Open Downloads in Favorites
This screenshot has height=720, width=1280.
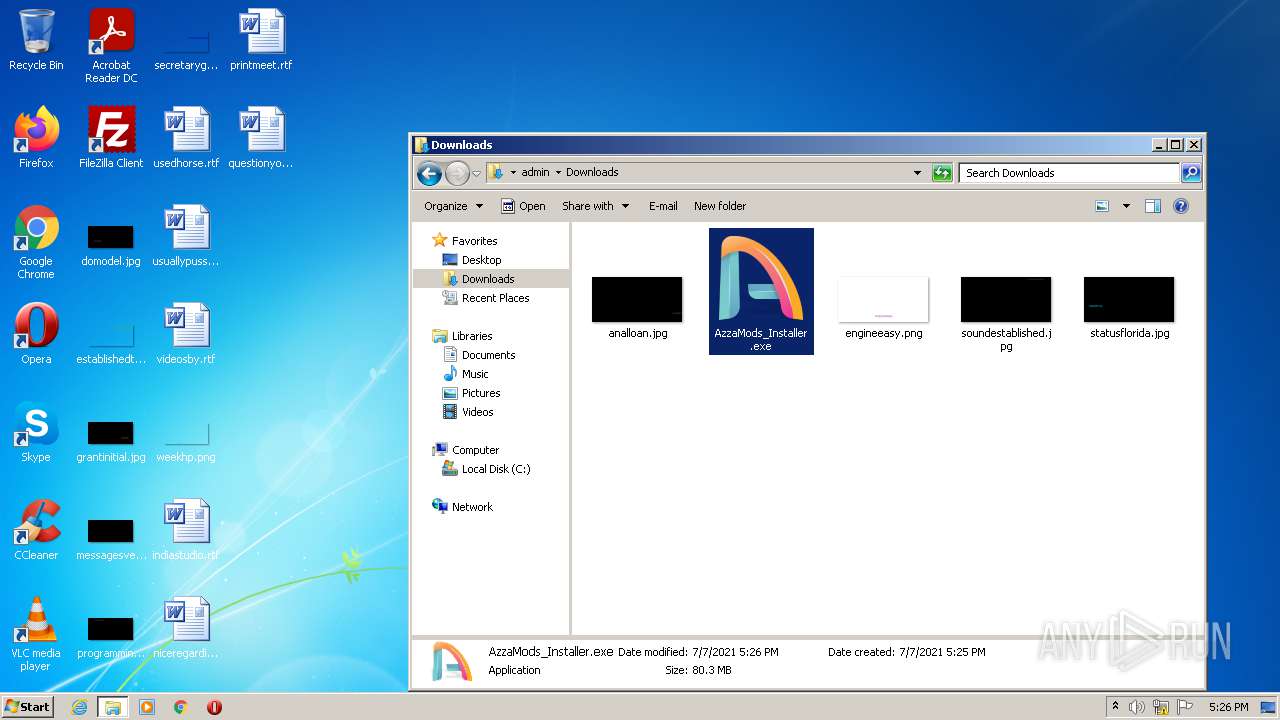pyautogui.click(x=479, y=279)
